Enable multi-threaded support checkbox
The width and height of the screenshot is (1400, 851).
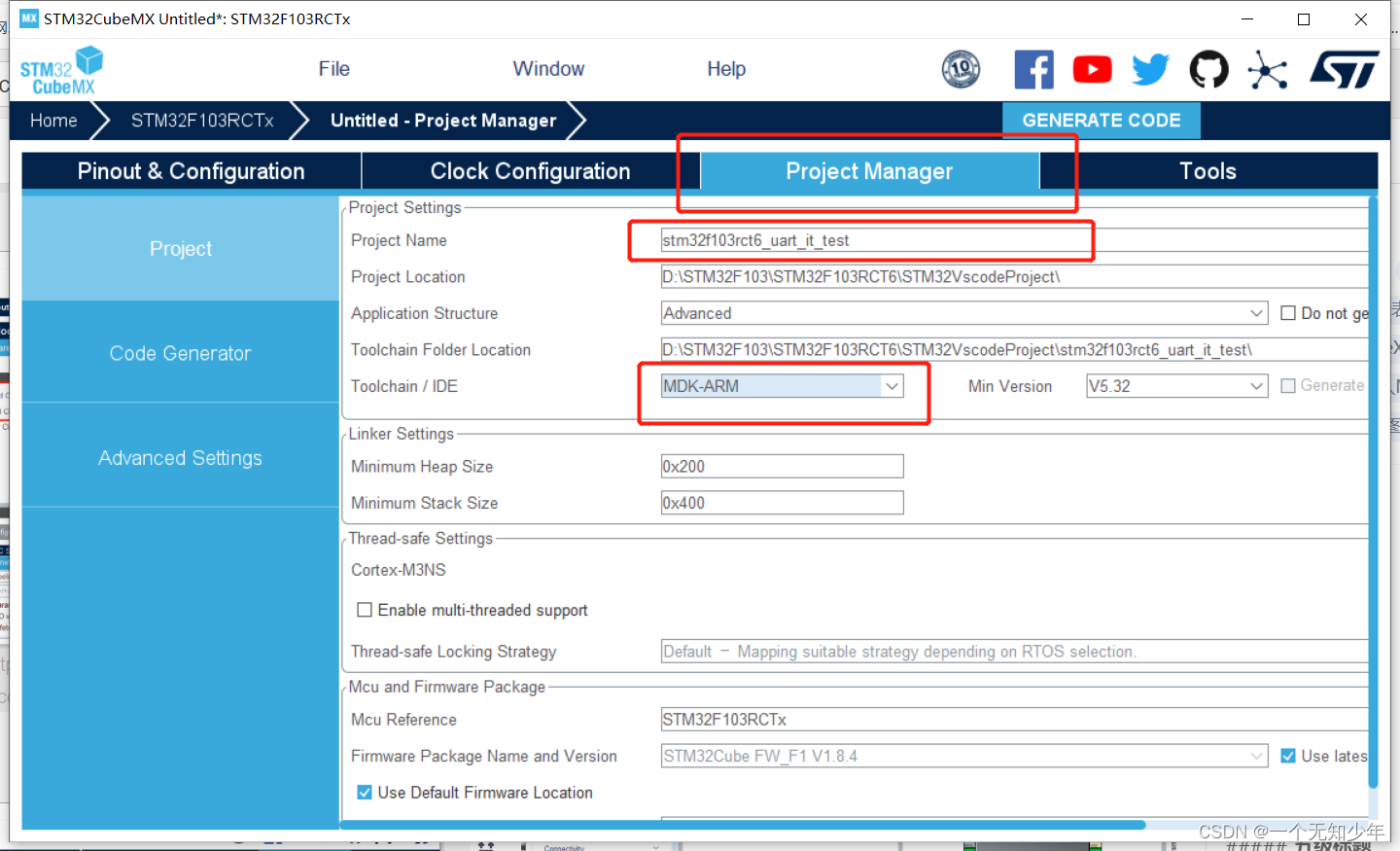tap(365, 610)
